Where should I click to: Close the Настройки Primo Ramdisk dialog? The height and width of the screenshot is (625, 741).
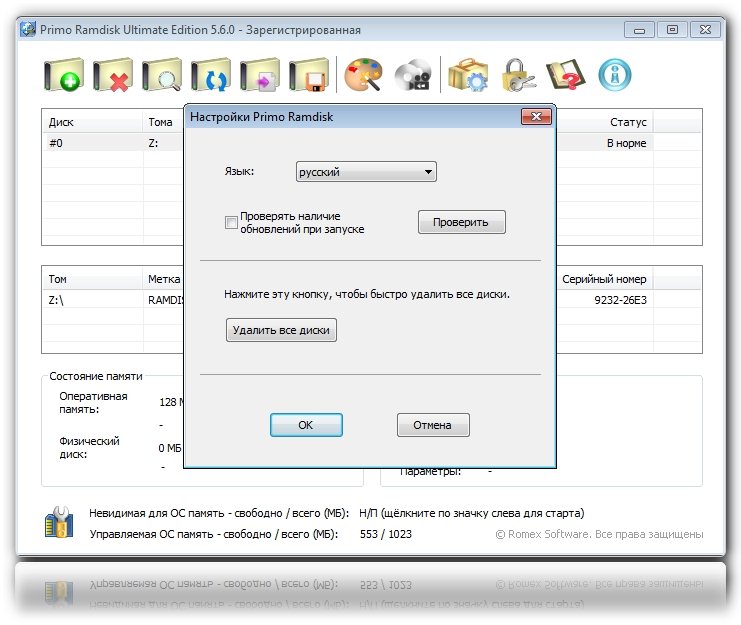click(x=536, y=118)
